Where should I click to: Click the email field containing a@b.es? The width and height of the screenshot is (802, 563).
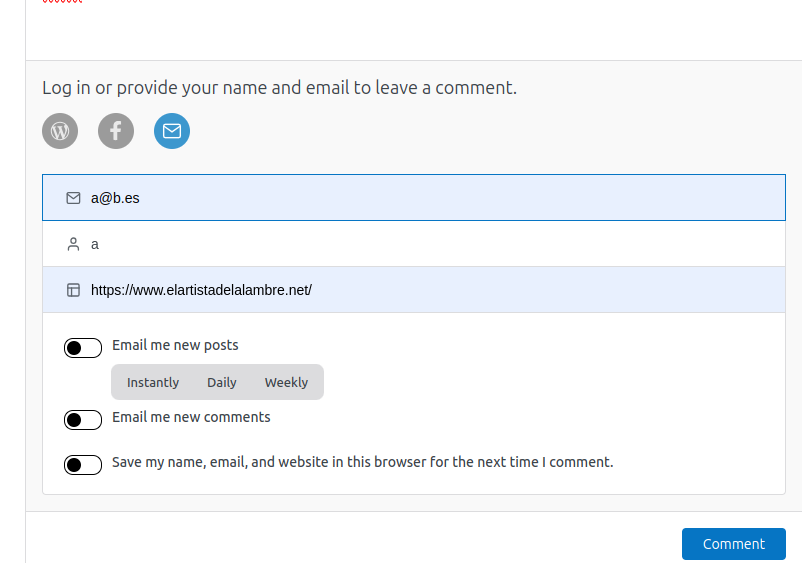430,198
